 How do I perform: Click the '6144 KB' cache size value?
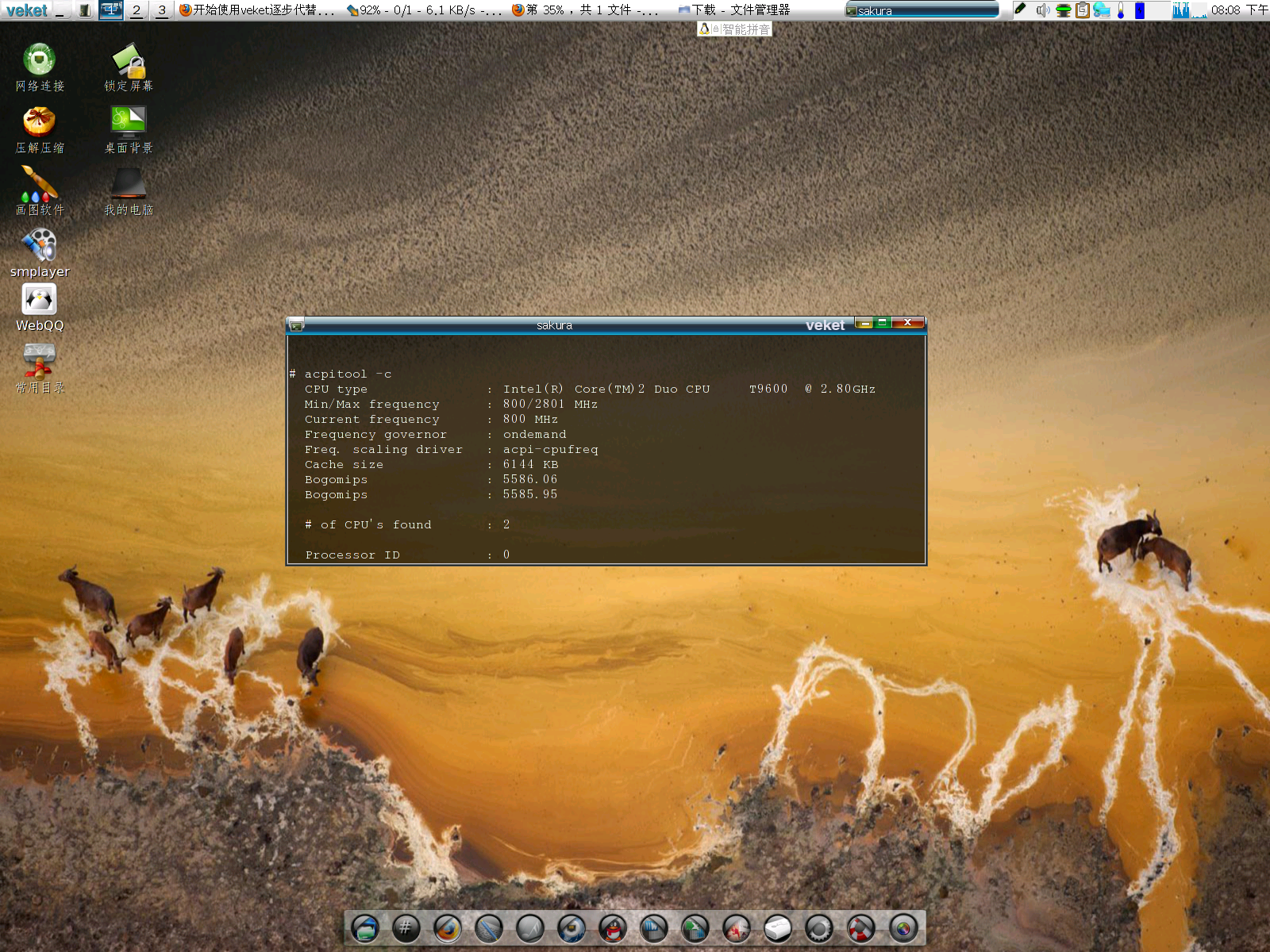(x=530, y=465)
